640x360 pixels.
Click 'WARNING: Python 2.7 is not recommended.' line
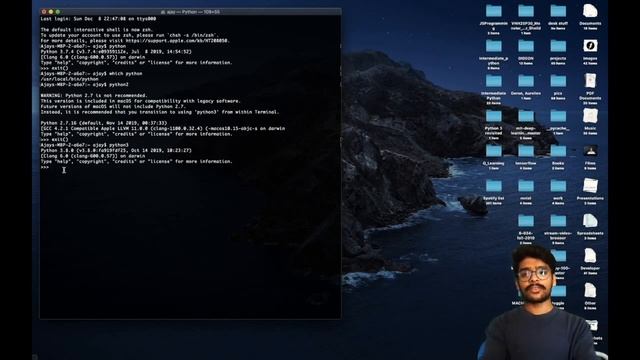(94, 96)
